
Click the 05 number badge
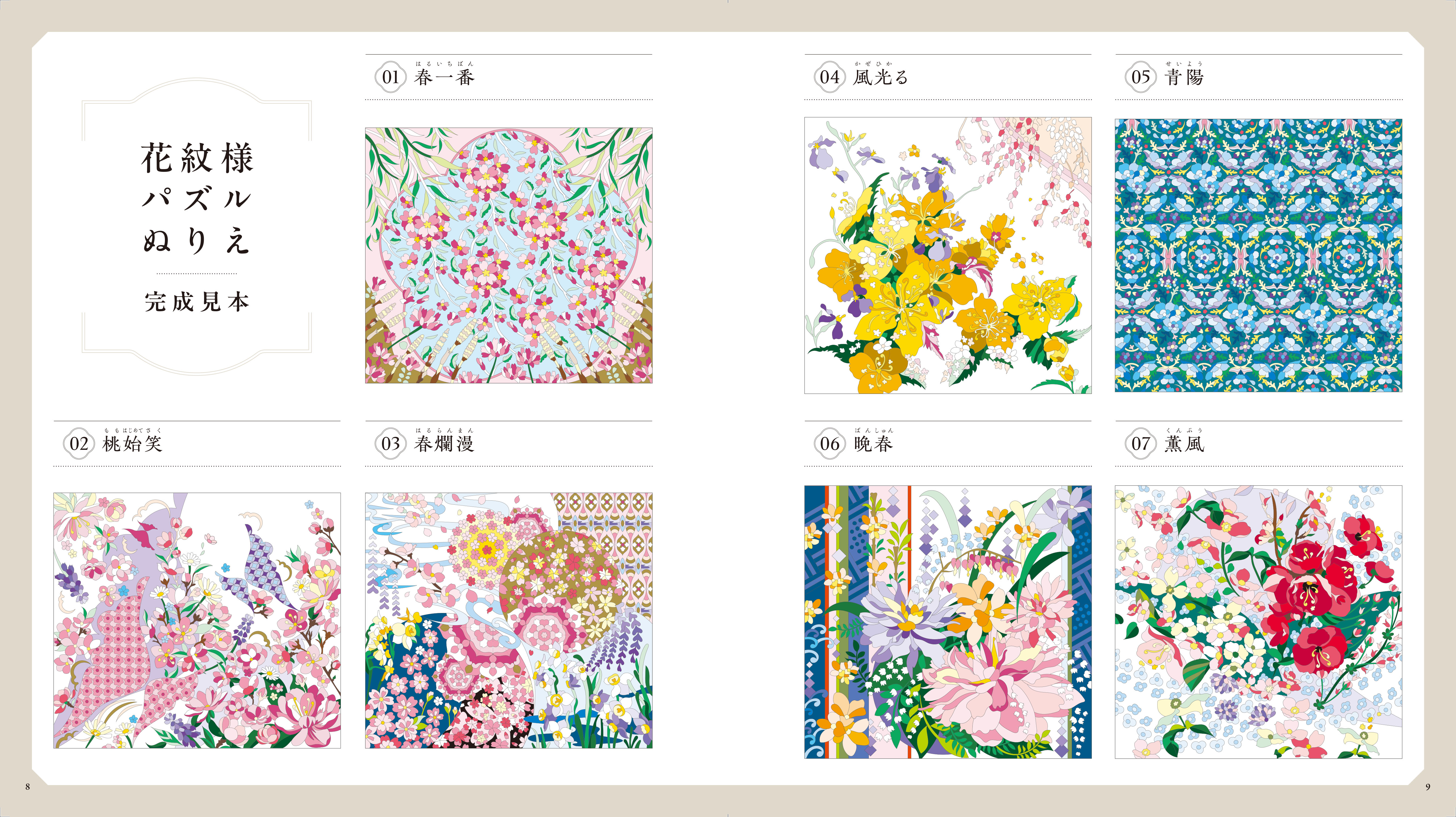(1141, 77)
